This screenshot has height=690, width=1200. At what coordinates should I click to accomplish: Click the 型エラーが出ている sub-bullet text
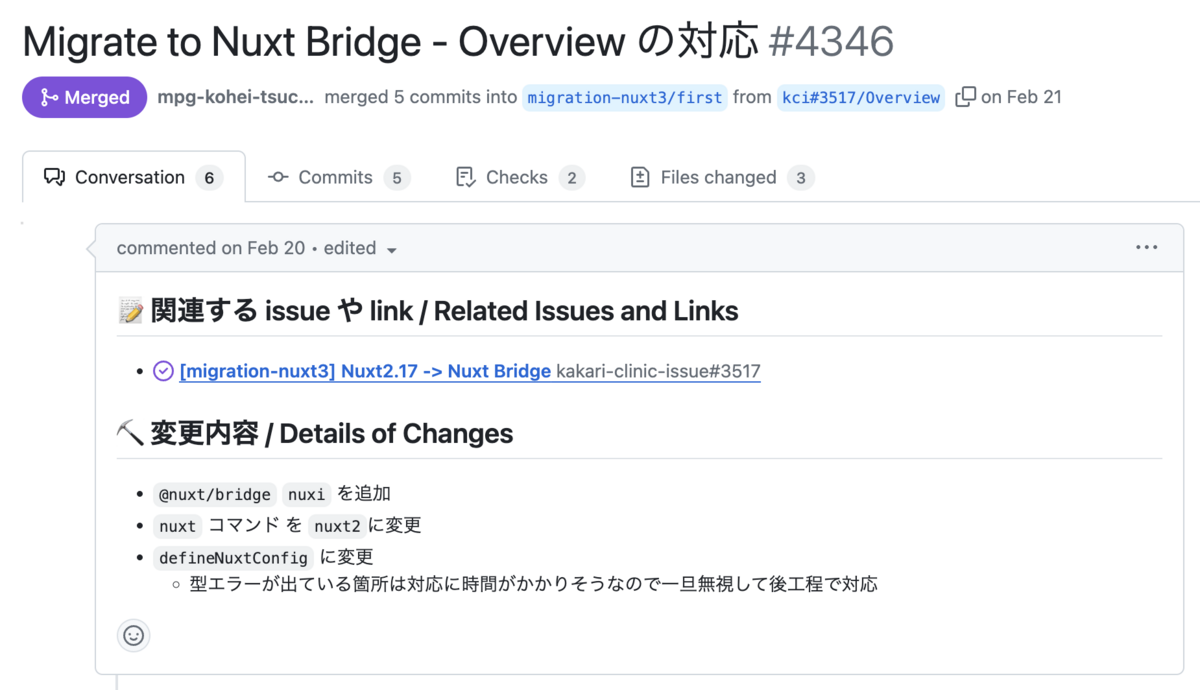(x=533, y=584)
